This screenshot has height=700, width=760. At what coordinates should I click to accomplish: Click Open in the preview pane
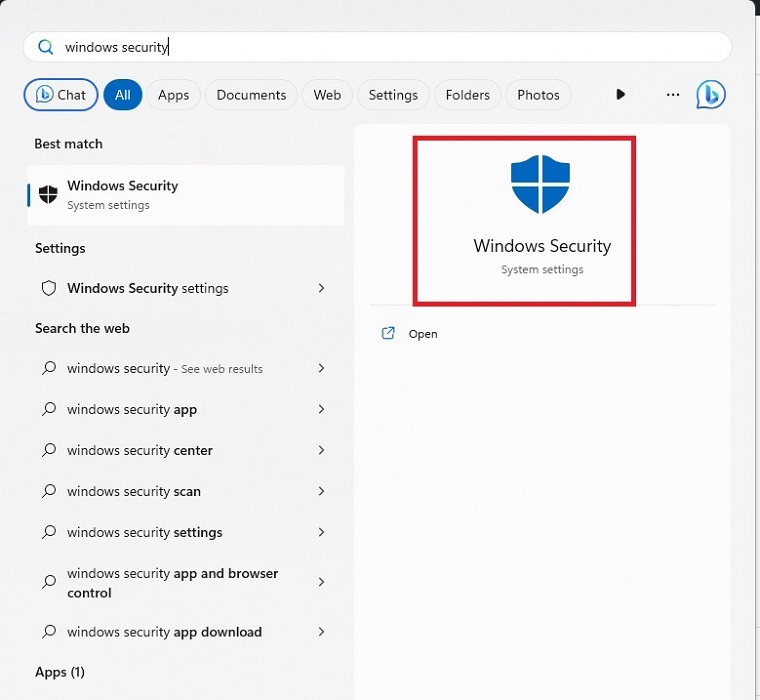(x=423, y=334)
